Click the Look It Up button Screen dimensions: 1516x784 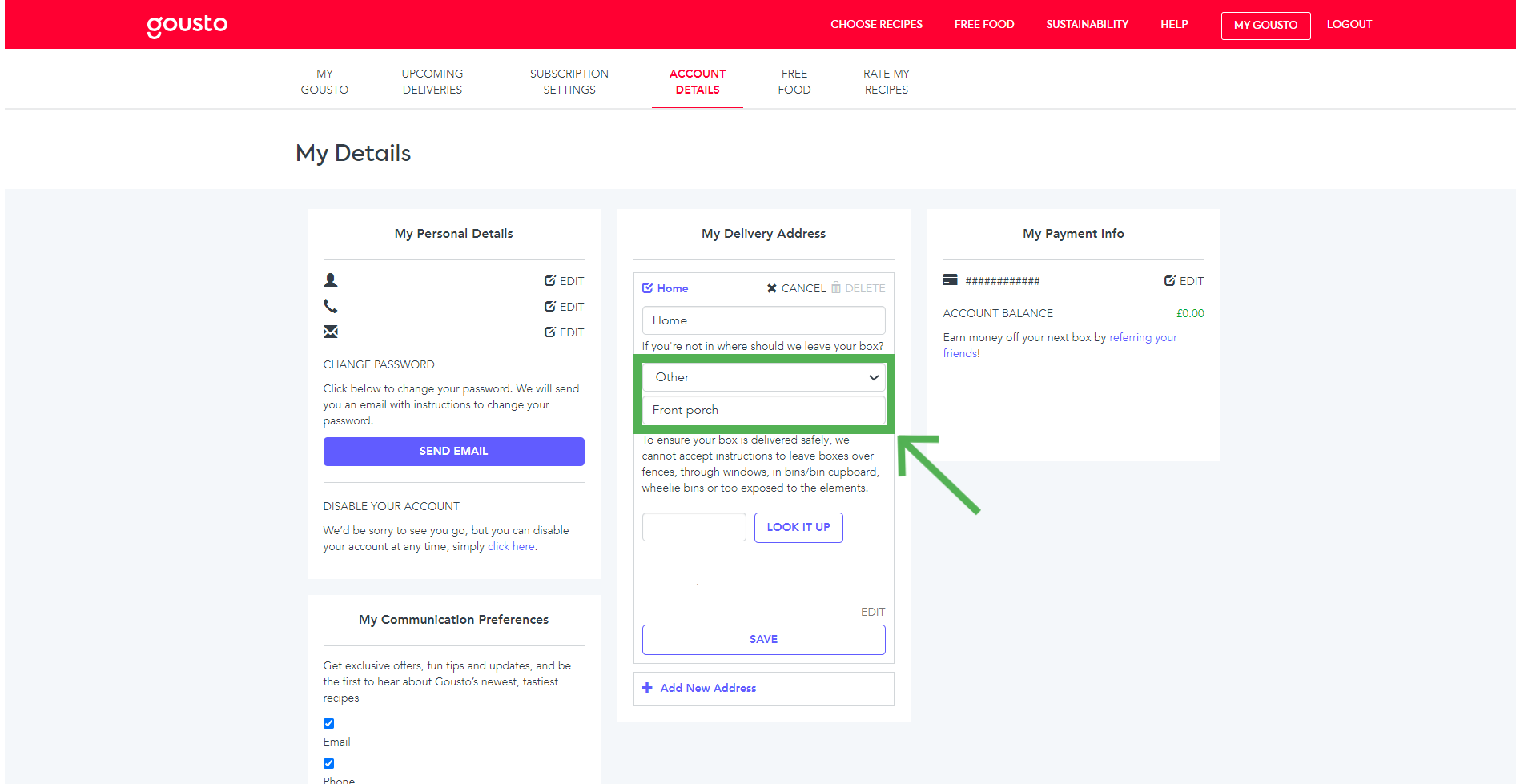point(798,527)
